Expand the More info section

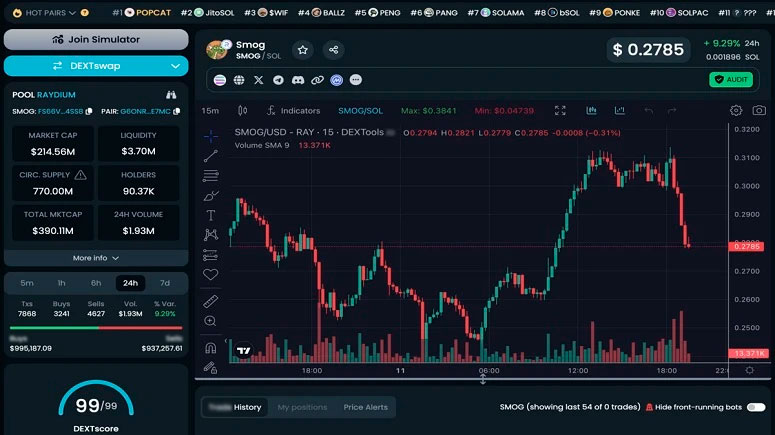click(x=95, y=258)
